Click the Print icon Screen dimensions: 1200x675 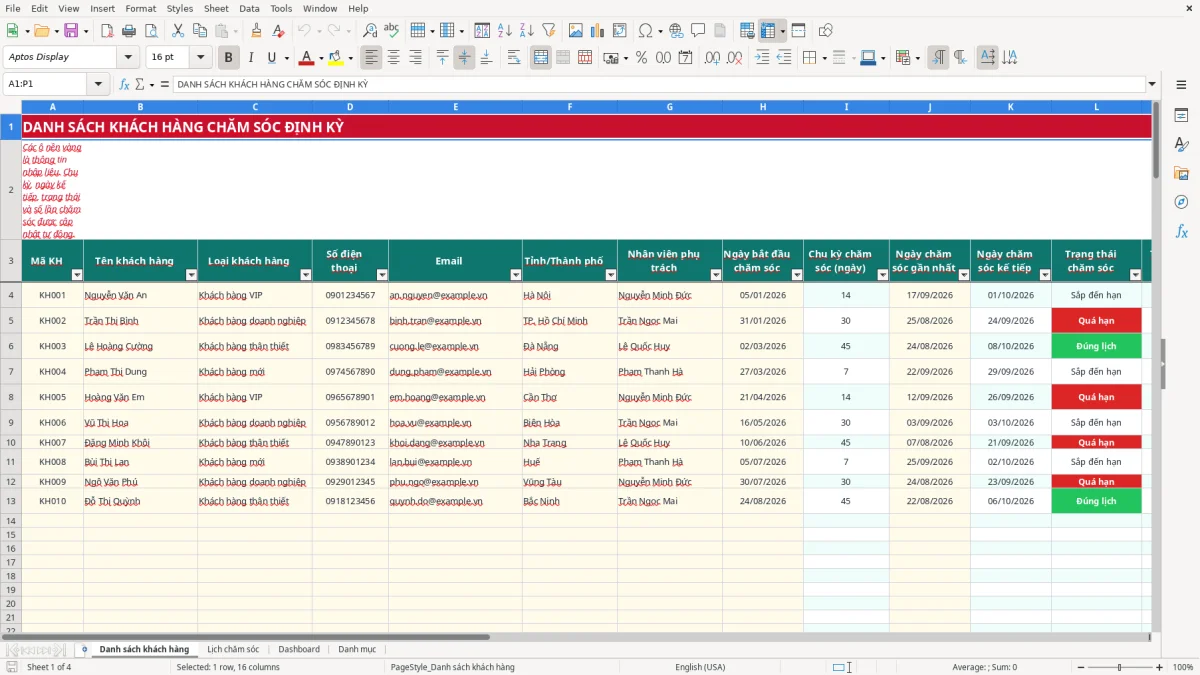(130, 31)
